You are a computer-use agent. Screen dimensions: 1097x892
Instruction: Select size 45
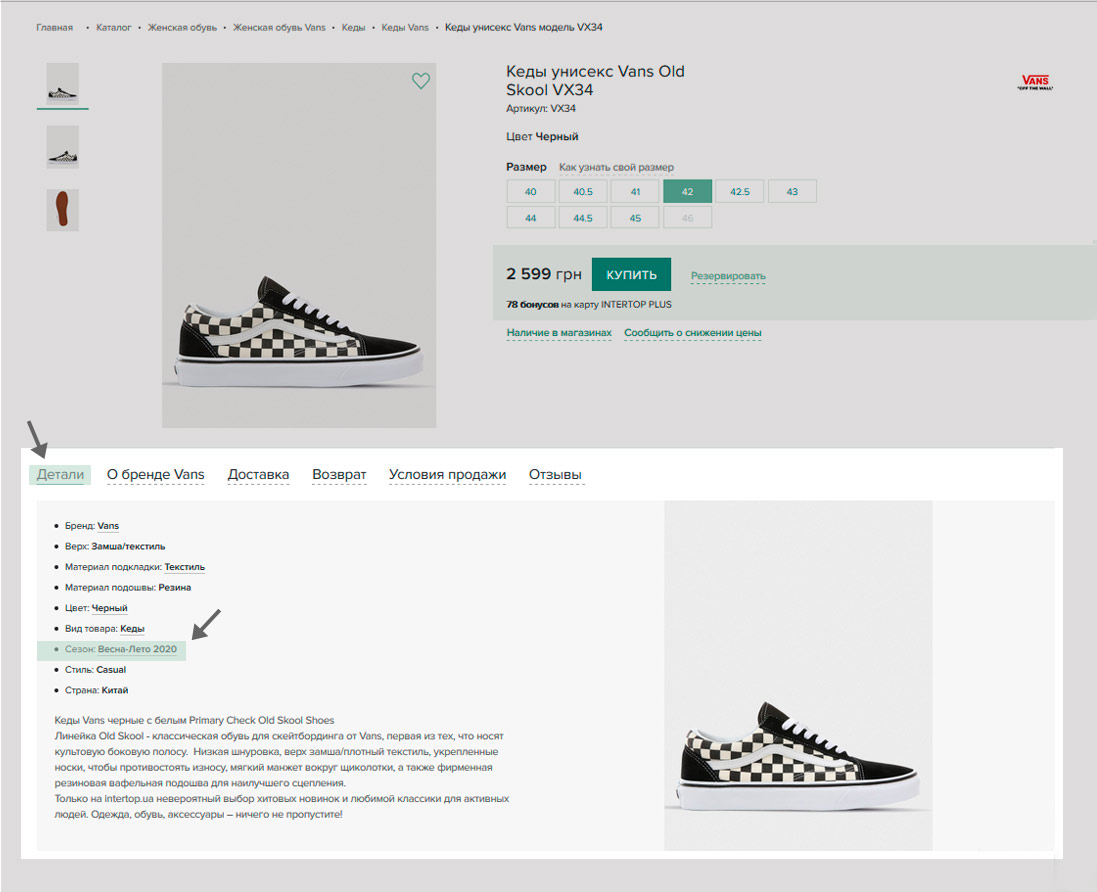tap(635, 218)
